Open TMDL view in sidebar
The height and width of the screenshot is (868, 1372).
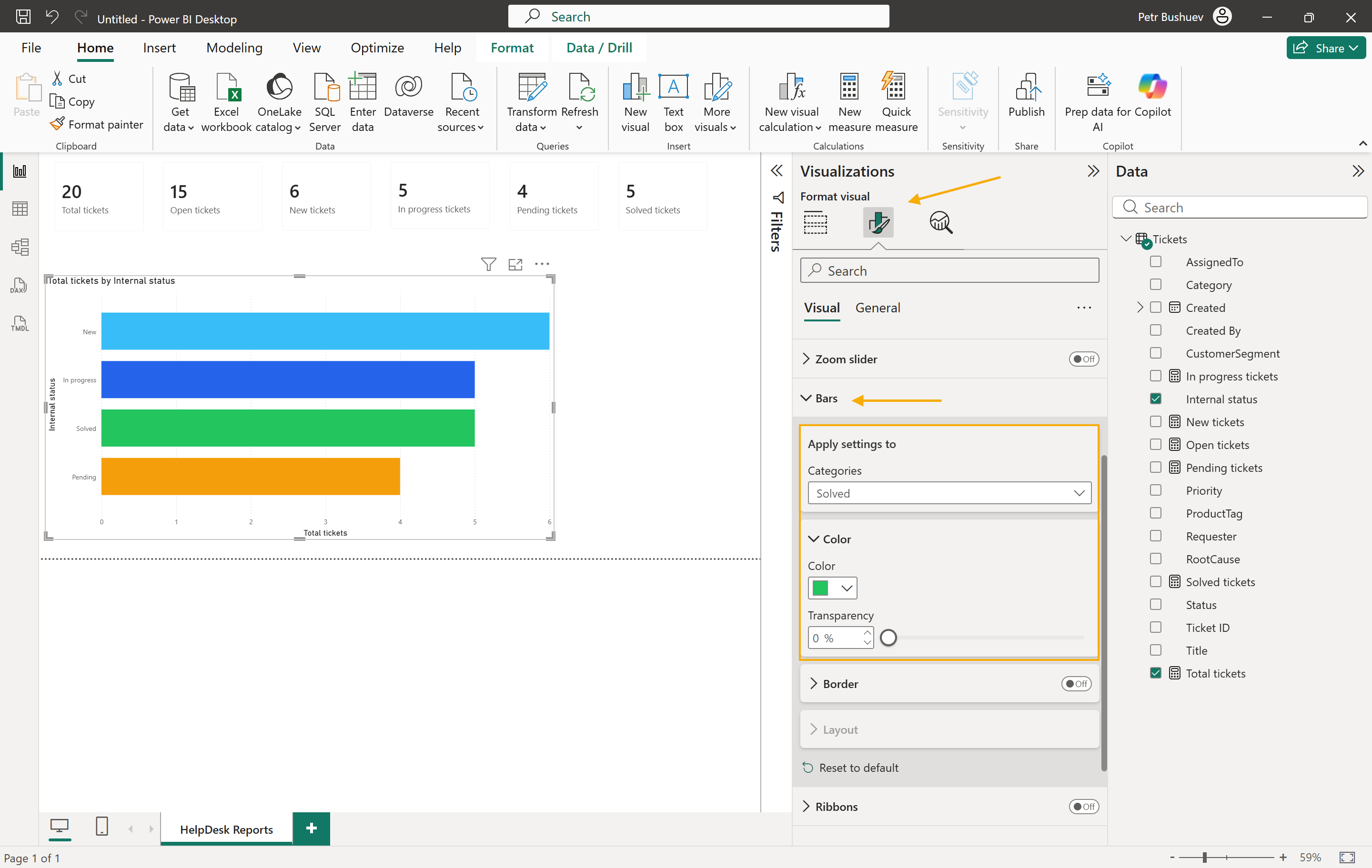(x=20, y=323)
